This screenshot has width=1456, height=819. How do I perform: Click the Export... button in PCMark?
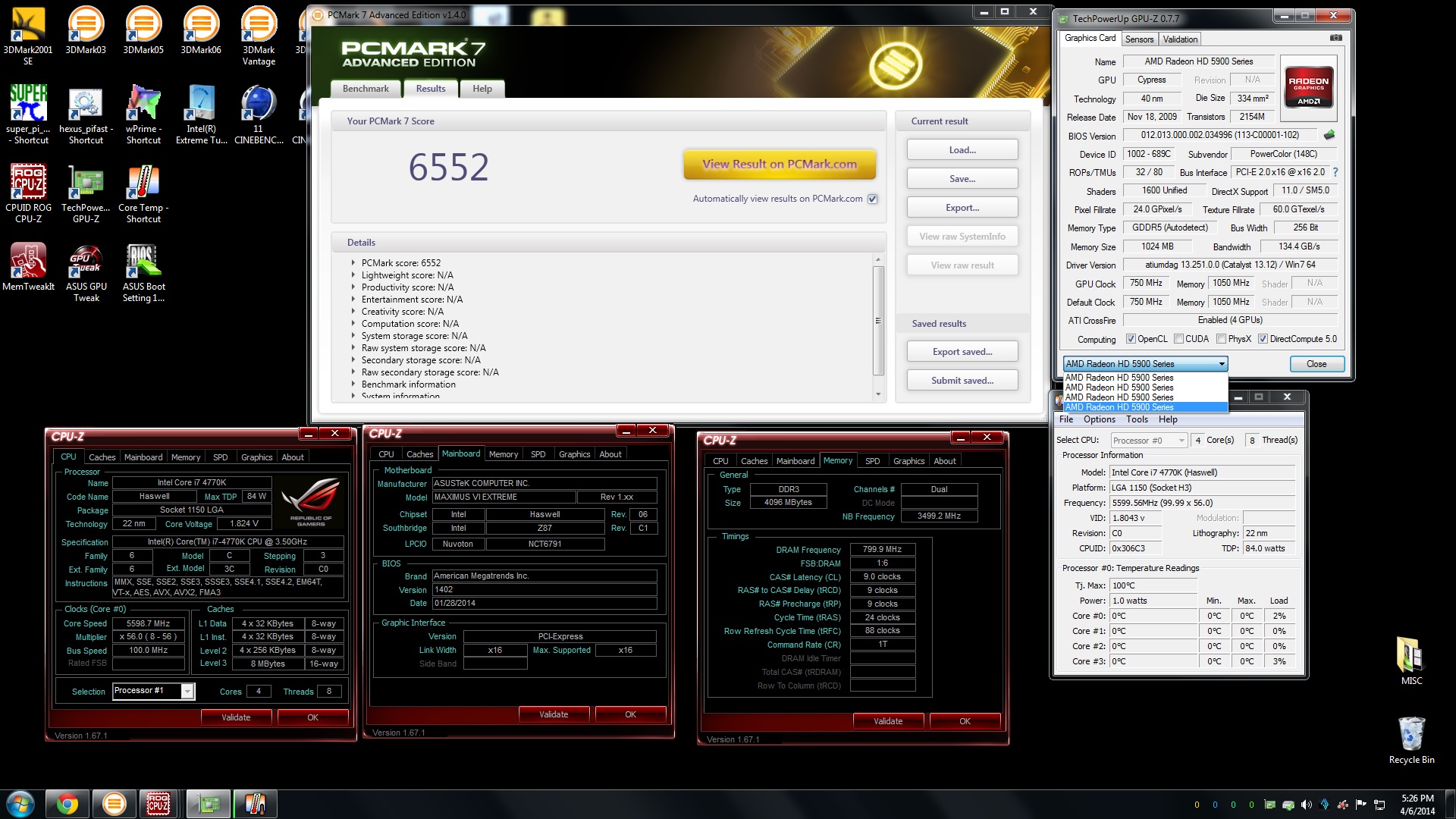coord(962,208)
